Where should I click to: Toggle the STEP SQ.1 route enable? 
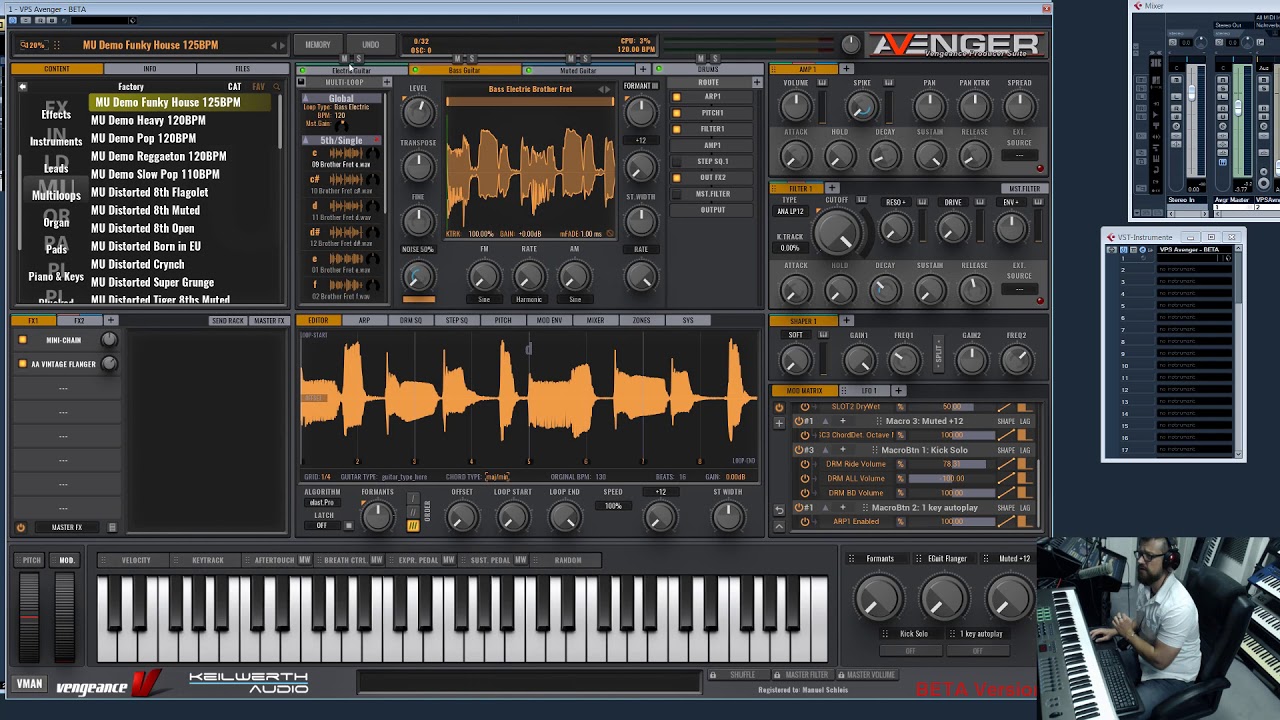pos(676,161)
